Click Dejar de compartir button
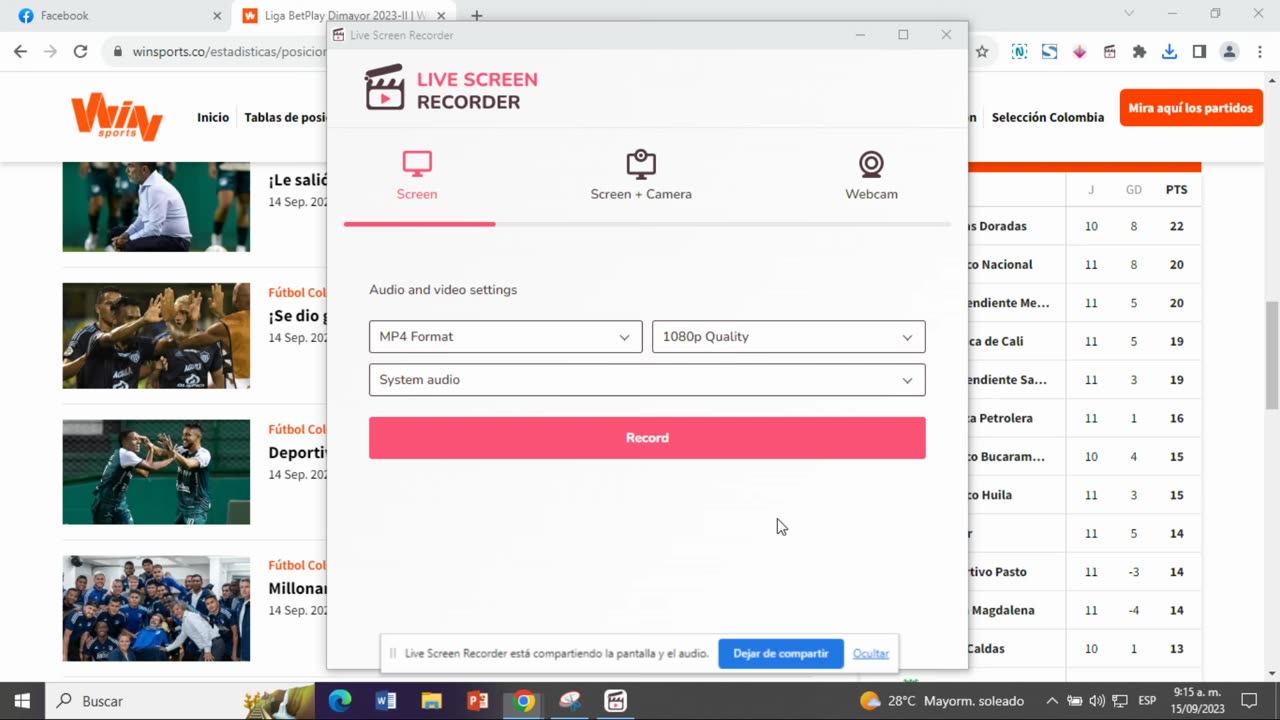1280x720 pixels. tap(781, 654)
